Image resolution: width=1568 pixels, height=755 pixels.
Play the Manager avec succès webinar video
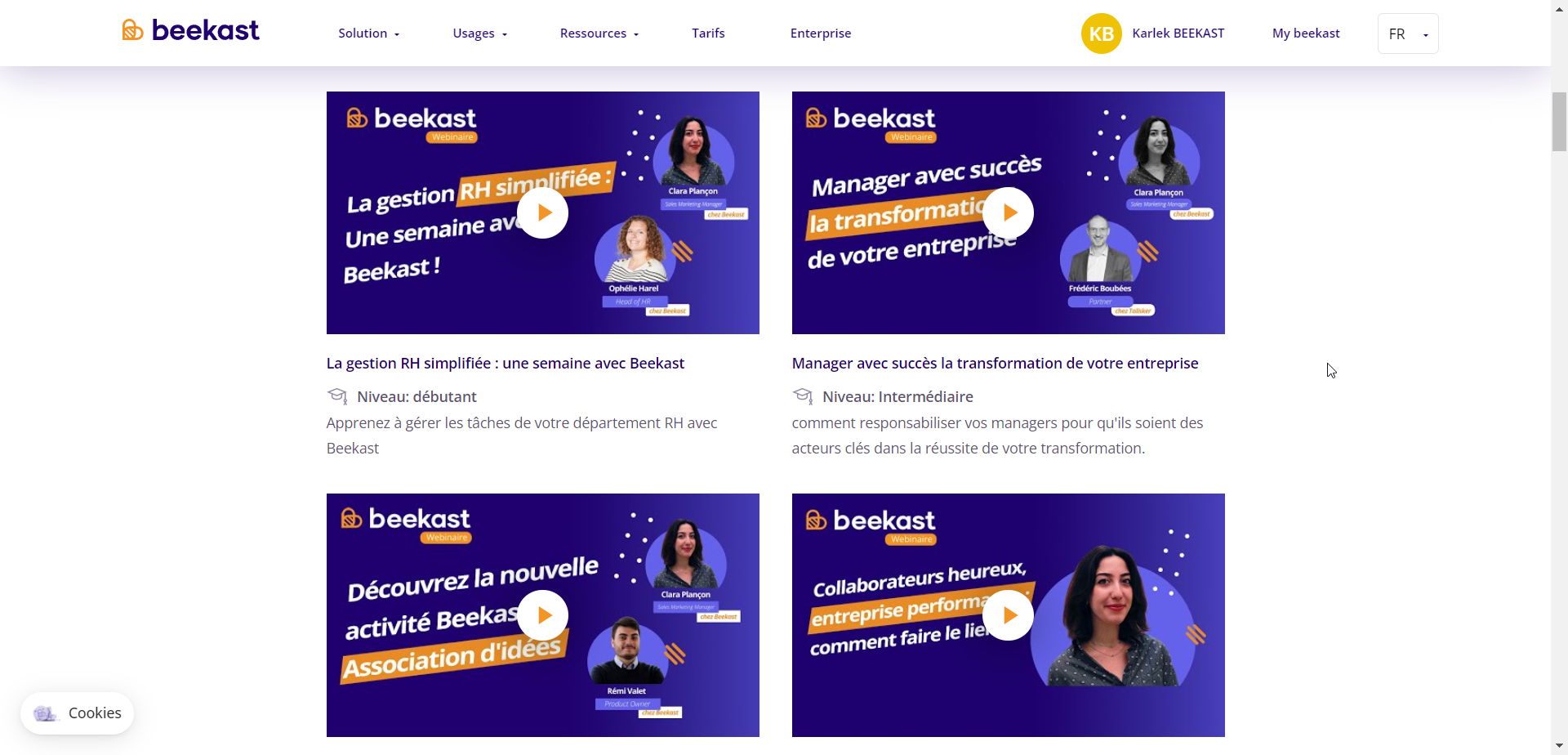1009,213
